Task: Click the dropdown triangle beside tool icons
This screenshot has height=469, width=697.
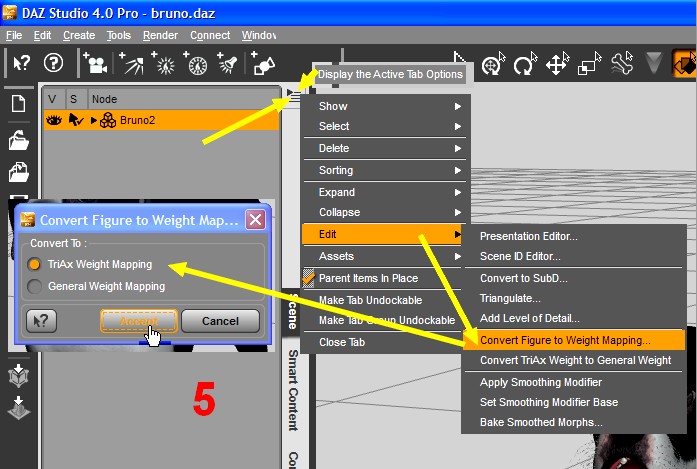Action: point(653,62)
